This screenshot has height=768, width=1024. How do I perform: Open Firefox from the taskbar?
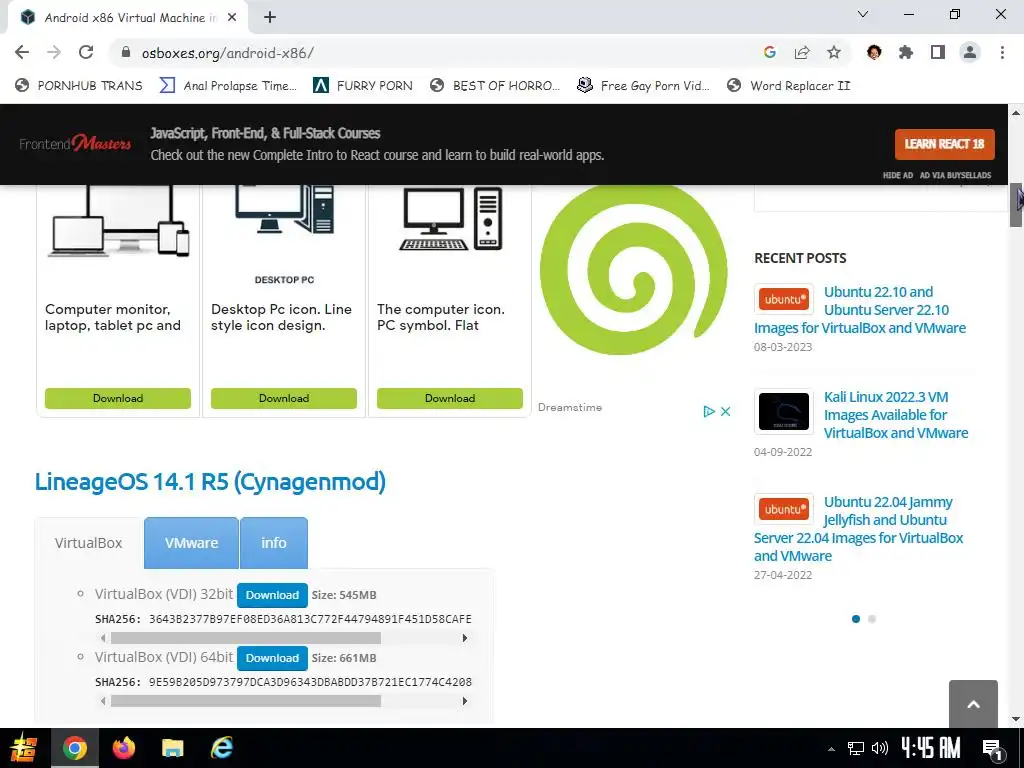click(x=123, y=748)
